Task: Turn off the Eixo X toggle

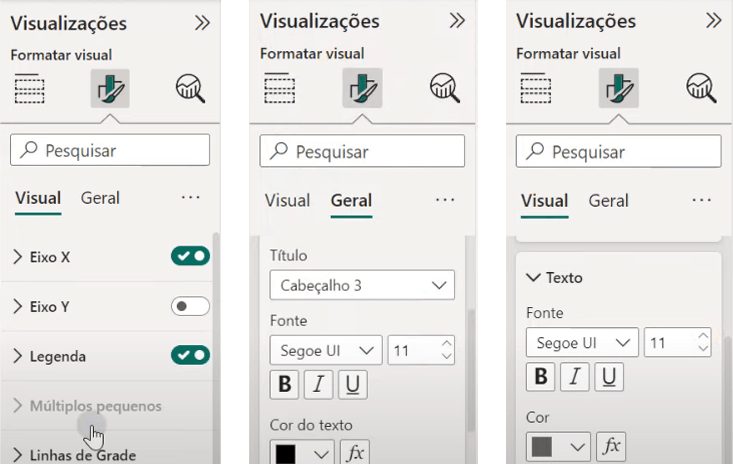Action: [190, 256]
